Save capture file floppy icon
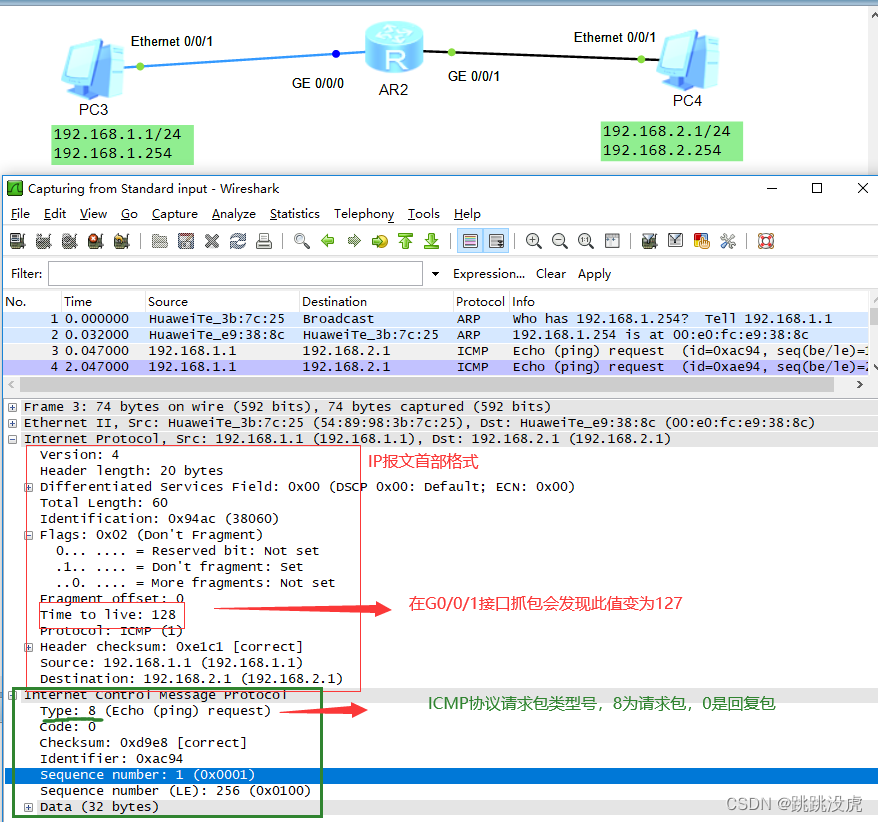The width and height of the screenshot is (878, 822). (186, 241)
